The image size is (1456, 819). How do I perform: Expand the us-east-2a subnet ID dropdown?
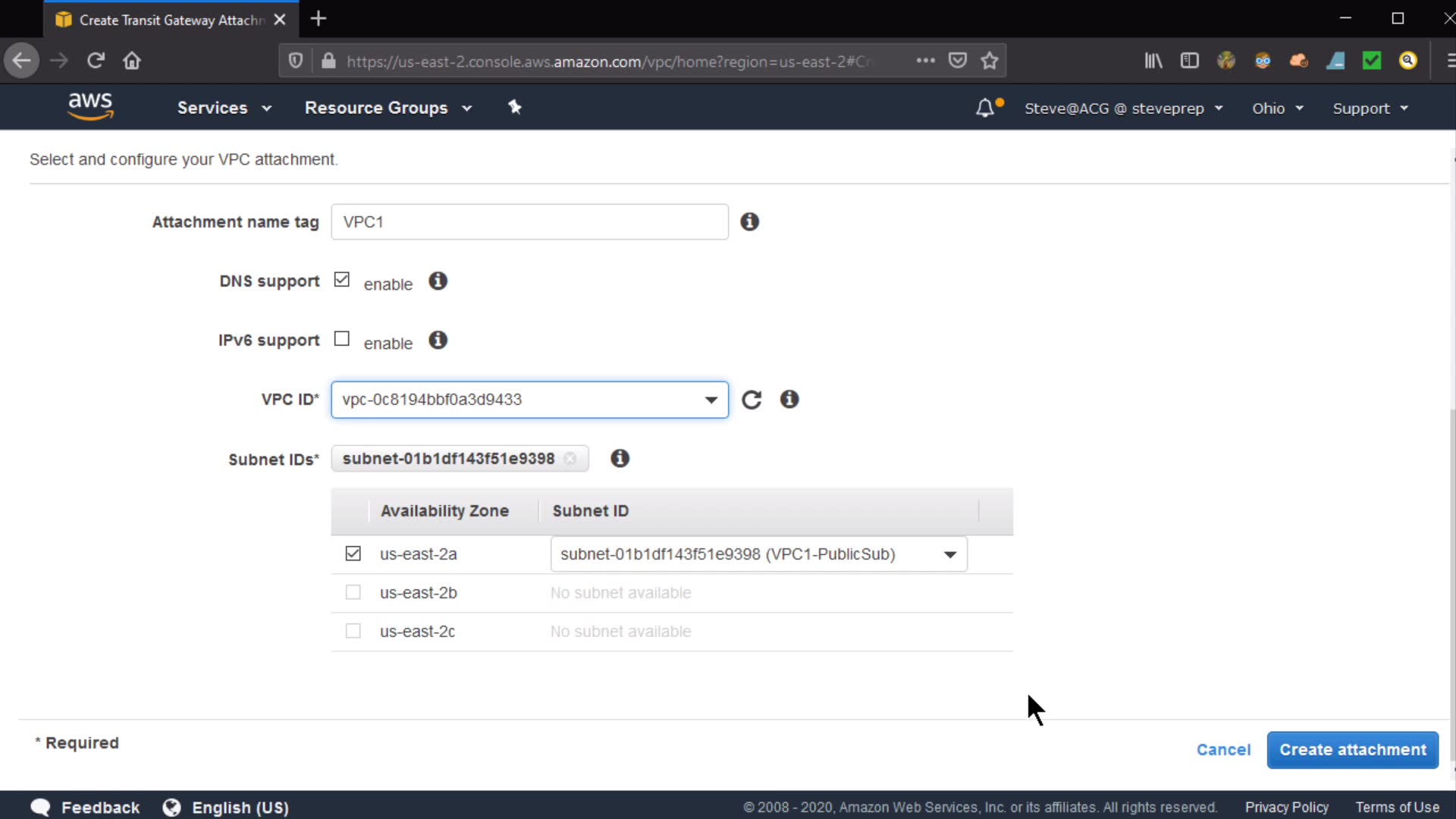pyautogui.click(x=758, y=554)
